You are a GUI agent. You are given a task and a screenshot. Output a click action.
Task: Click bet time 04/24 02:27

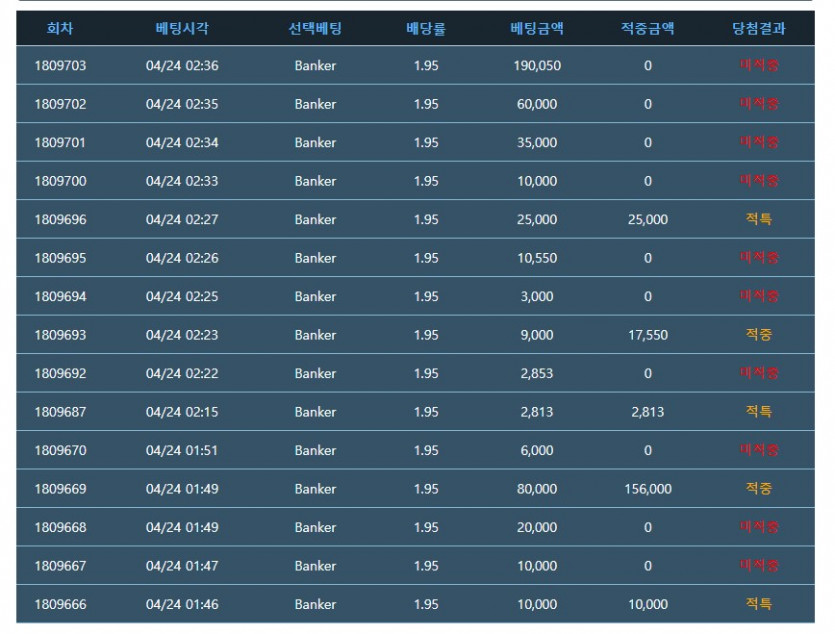pos(182,219)
